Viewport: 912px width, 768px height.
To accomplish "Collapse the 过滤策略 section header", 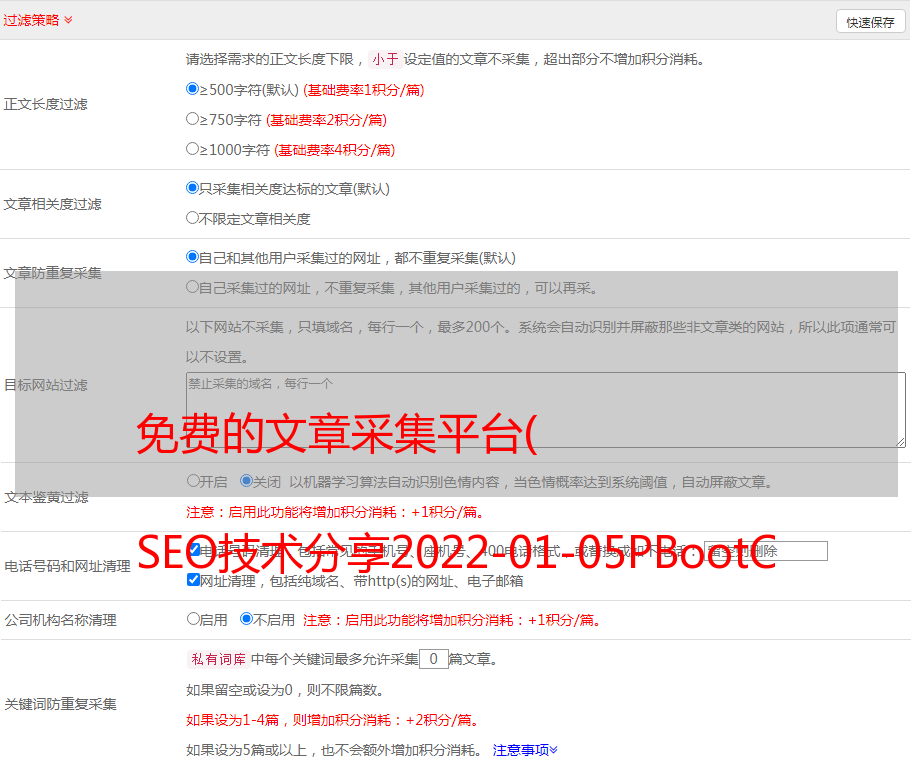I will [38, 20].
